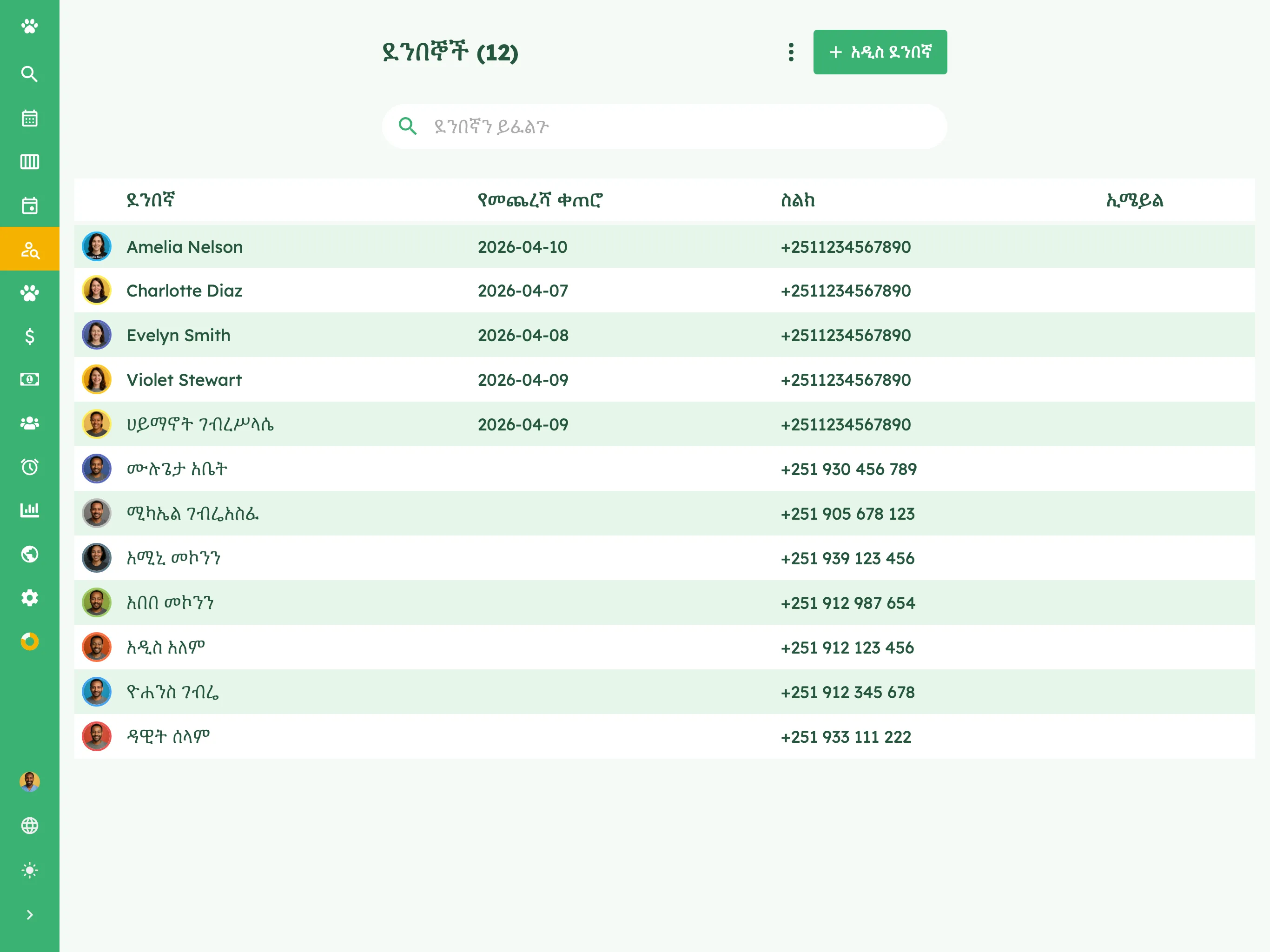
Task: Toggle the sun light/dark theme icon
Action: click(x=29, y=871)
